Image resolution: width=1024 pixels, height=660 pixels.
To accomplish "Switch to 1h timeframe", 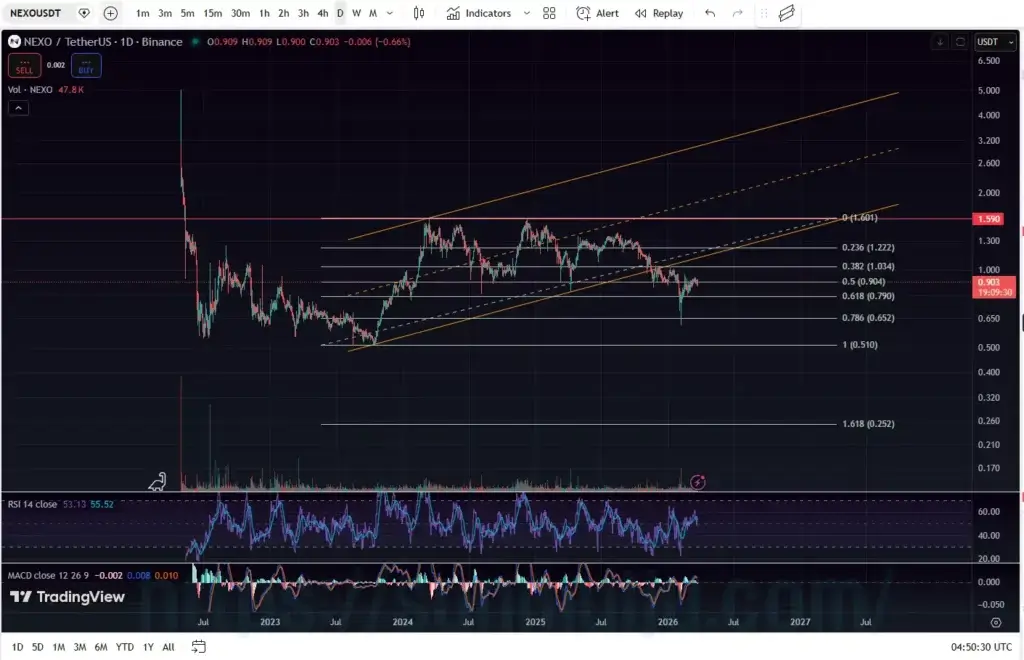I will tap(264, 13).
